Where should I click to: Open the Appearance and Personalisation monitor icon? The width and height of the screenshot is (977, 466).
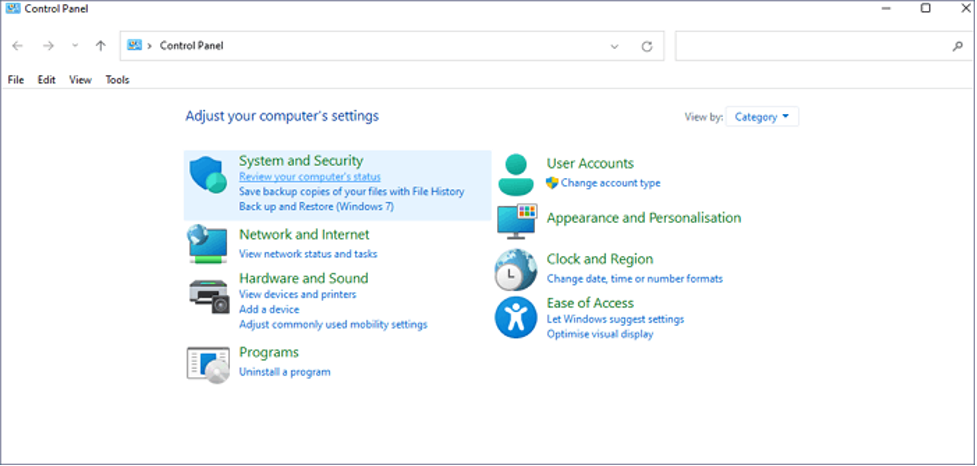pyautogui.click(x=517, y=221)
